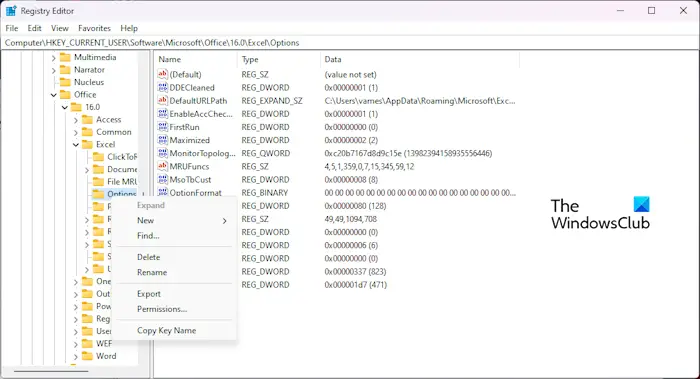Viewport: 700px width, 379px height.
Task: Collapse the Excel key chevron
Action: pos(76,145)
